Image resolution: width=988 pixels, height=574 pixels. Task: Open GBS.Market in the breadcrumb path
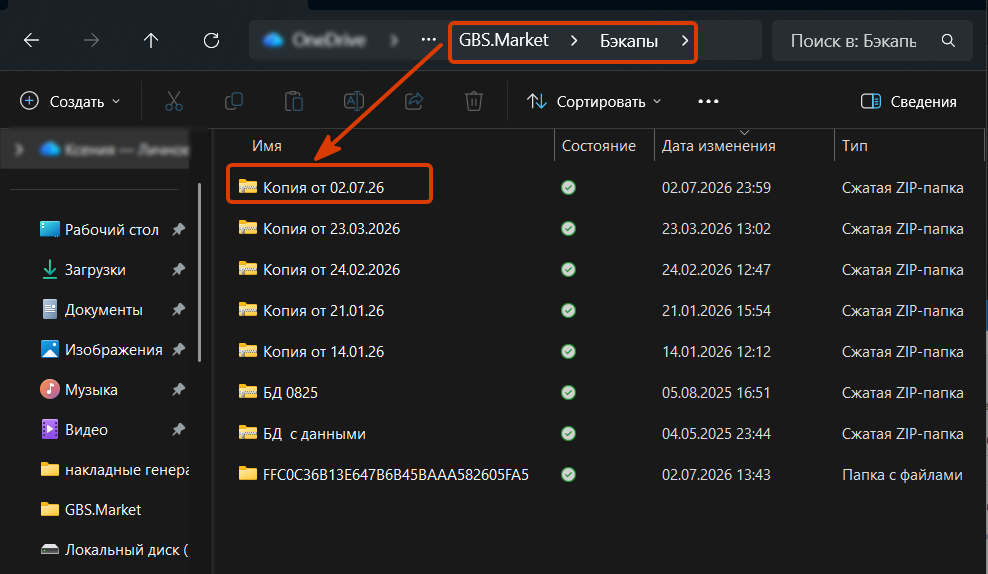coord(503,40)
